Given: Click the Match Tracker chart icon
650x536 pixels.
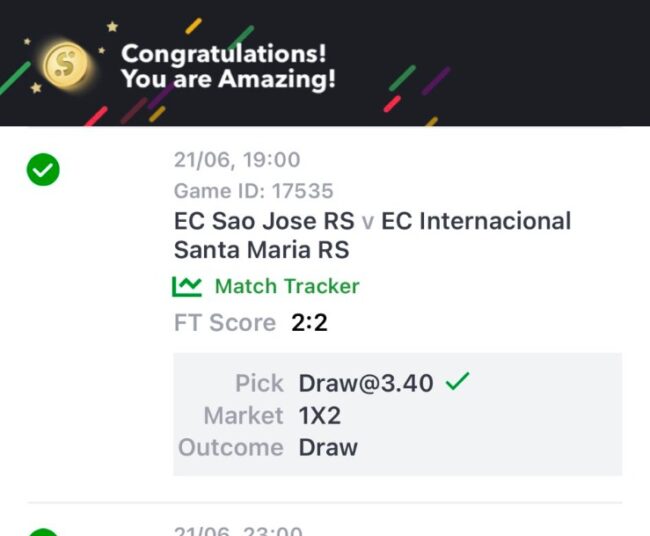Looking at the screenshot, I should [187, 286].
